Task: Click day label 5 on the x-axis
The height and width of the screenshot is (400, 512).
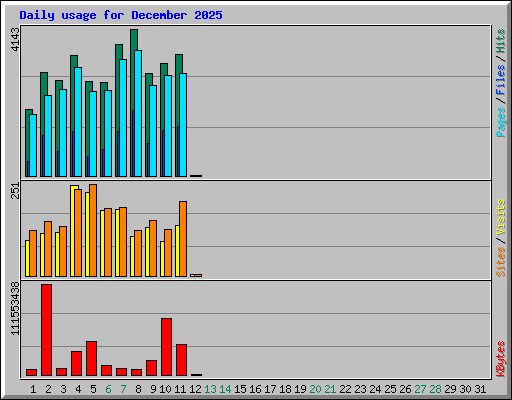Action: 93,389
